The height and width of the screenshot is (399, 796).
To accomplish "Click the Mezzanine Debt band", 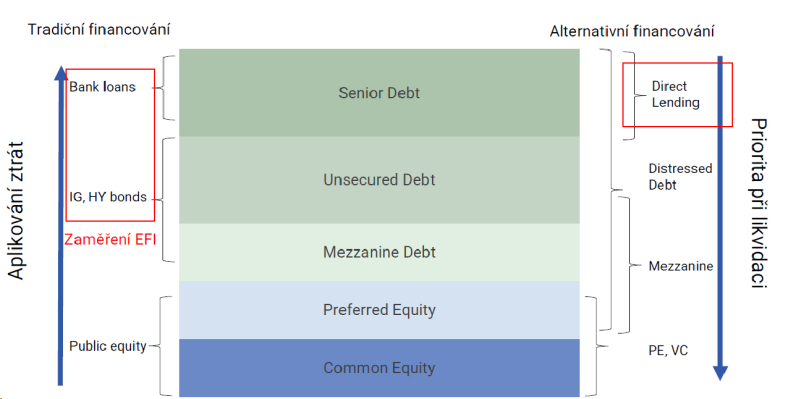I will [x=379, y=252].
